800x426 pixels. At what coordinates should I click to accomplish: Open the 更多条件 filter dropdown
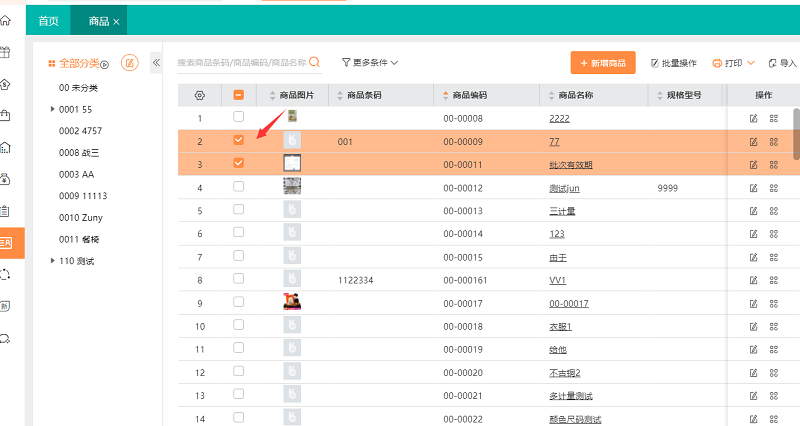coord(370,62)
